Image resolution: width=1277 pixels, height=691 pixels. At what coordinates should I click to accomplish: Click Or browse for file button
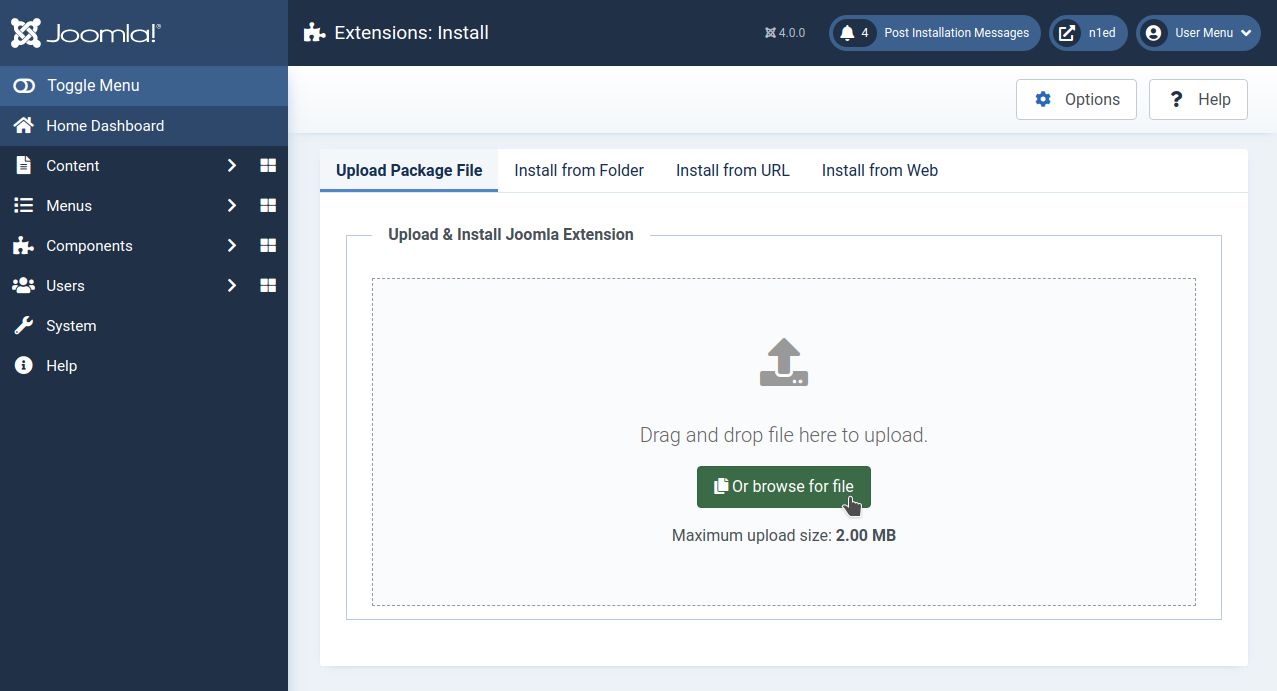click(x=783, y=487)
